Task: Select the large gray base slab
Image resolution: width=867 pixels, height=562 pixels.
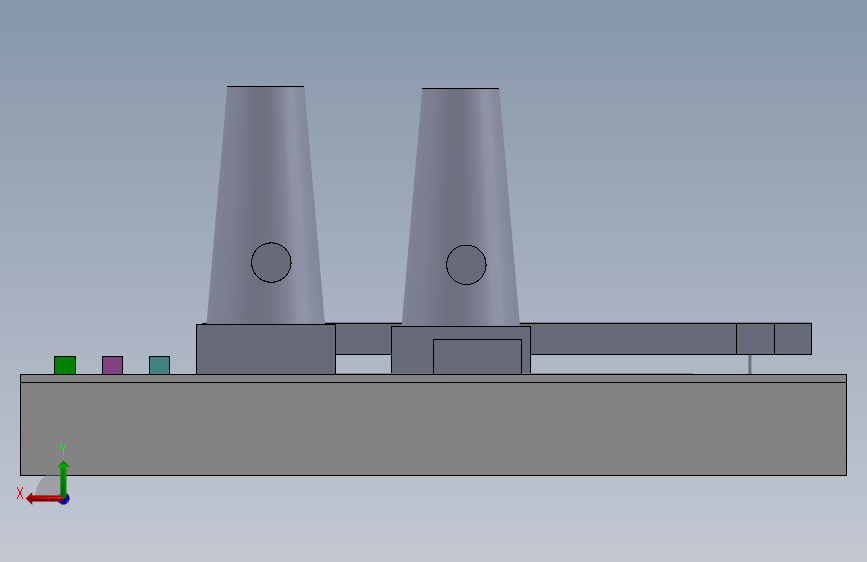Action: [x=434, y=428]
